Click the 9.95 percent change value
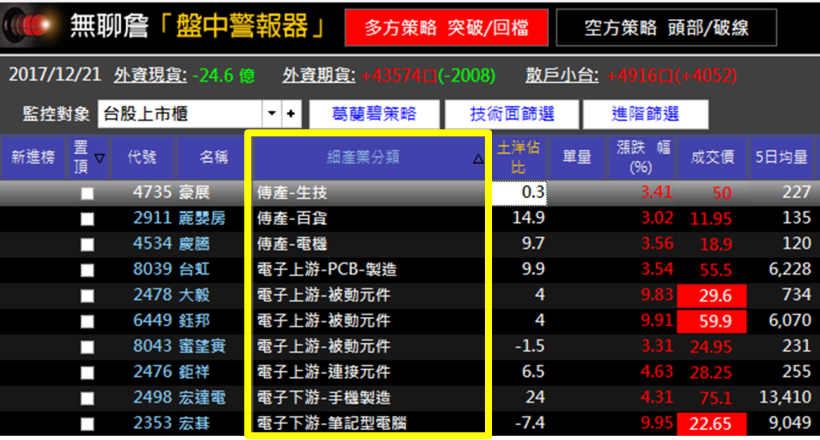The image size is (820, 440). [x=657, y=423]
